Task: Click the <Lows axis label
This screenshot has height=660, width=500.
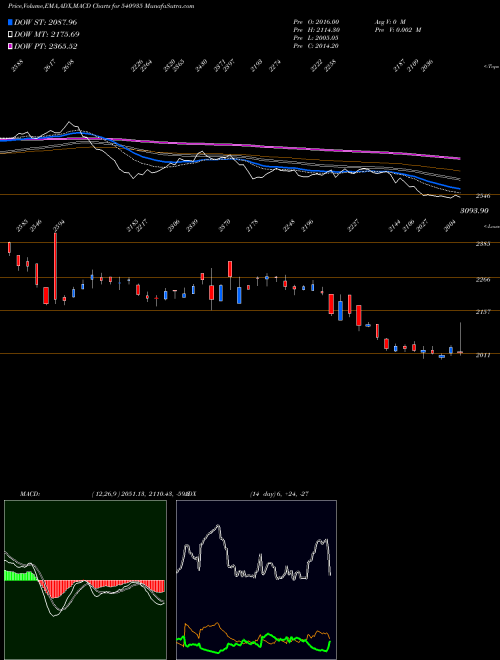Action: click(491, 226)
